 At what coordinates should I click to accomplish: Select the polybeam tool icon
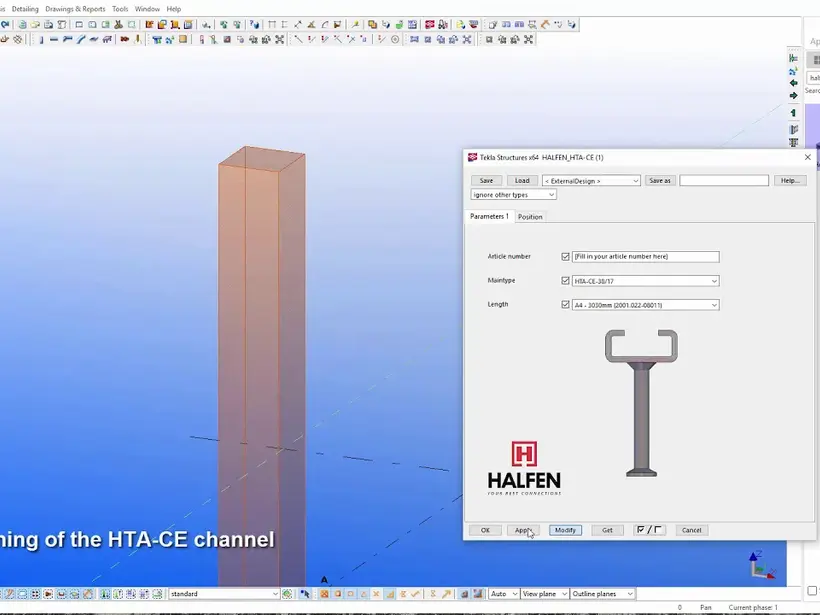(67, 39)
